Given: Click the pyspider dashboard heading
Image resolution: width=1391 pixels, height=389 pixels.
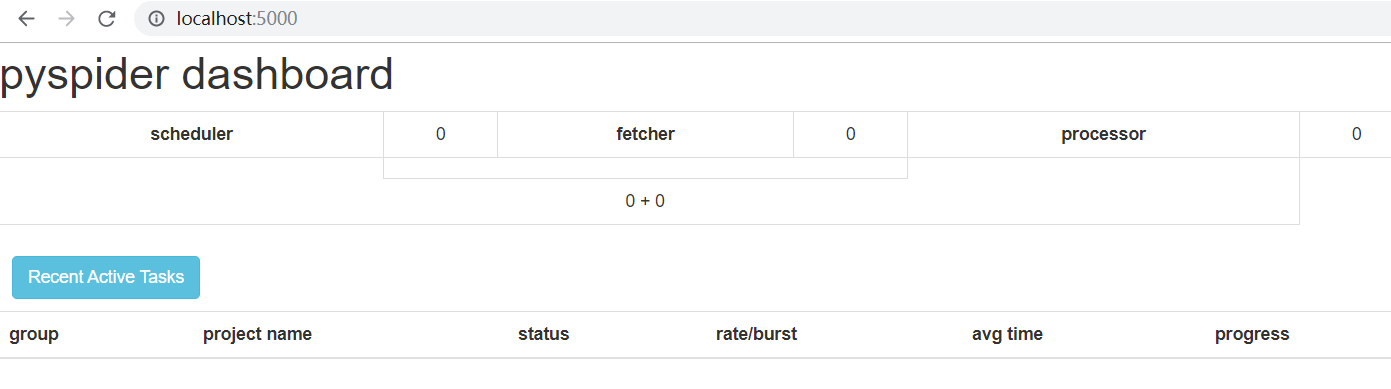Looking at the screenshot, I should coord(197,76).
